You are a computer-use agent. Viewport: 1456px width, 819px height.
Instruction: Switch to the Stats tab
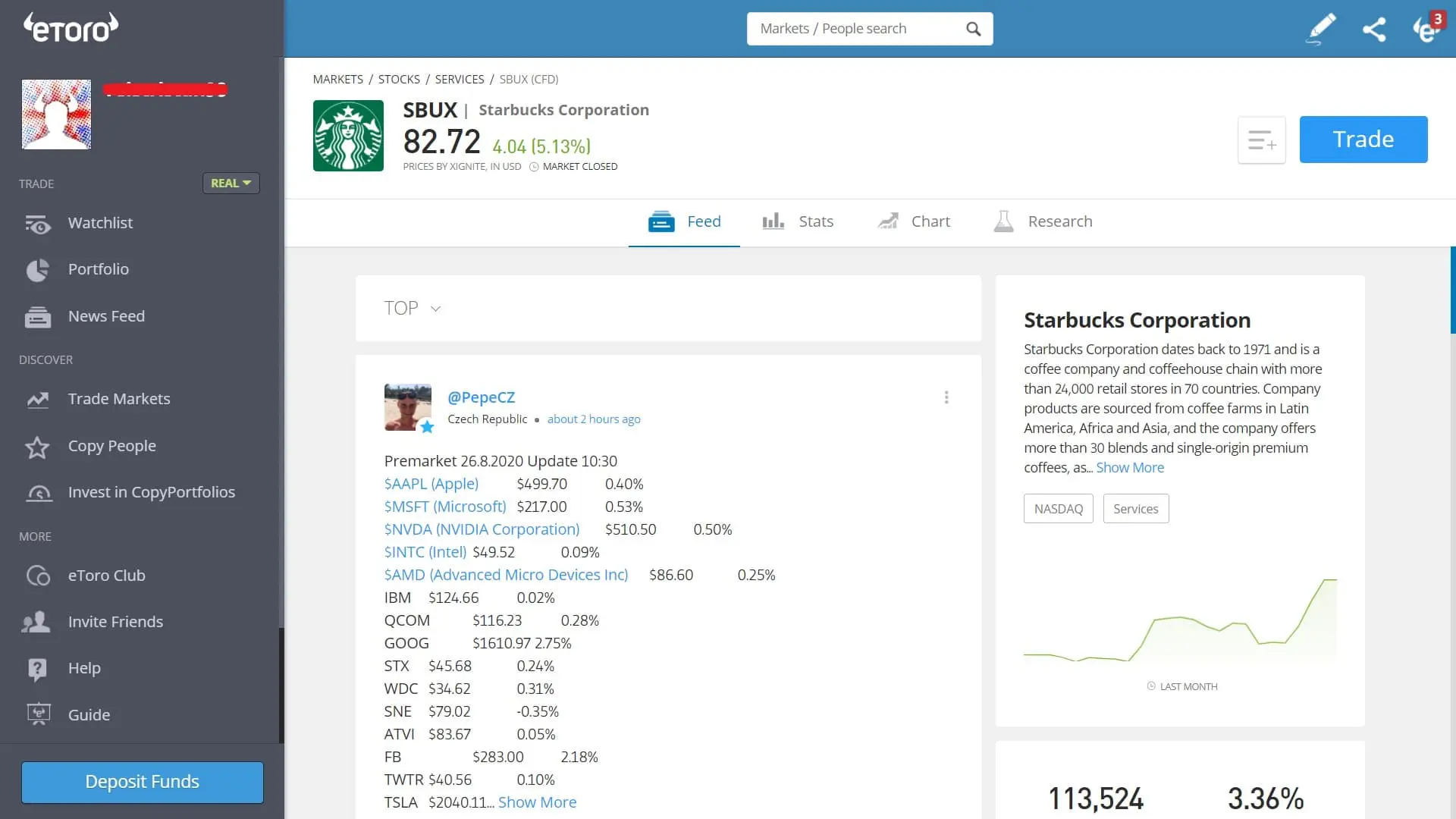[798, 221]
